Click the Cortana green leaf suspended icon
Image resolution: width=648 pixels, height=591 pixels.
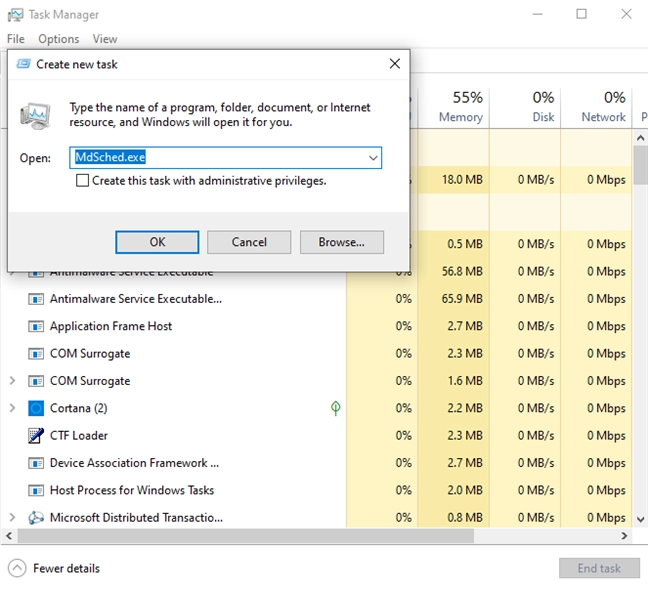click(x=336, y=408)
